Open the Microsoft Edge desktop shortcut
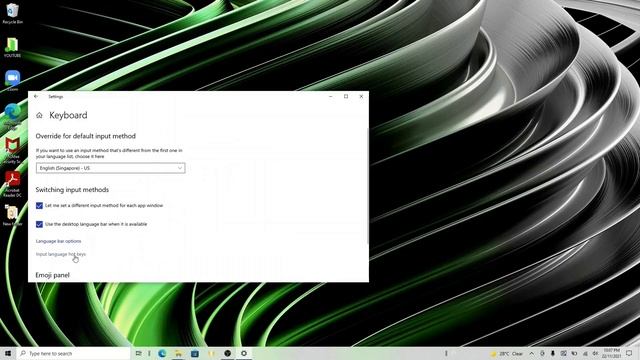The image size is (640, 360). 12,116
